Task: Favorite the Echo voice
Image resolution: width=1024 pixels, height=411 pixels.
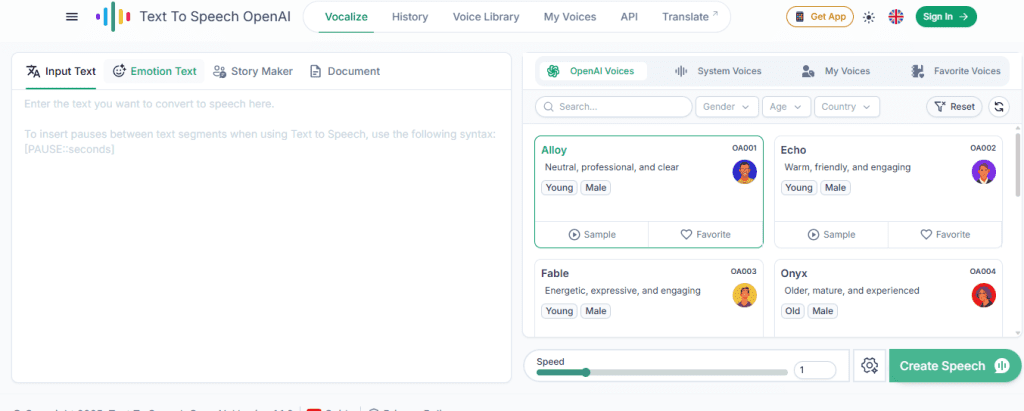Action: (x=945, y=235)
